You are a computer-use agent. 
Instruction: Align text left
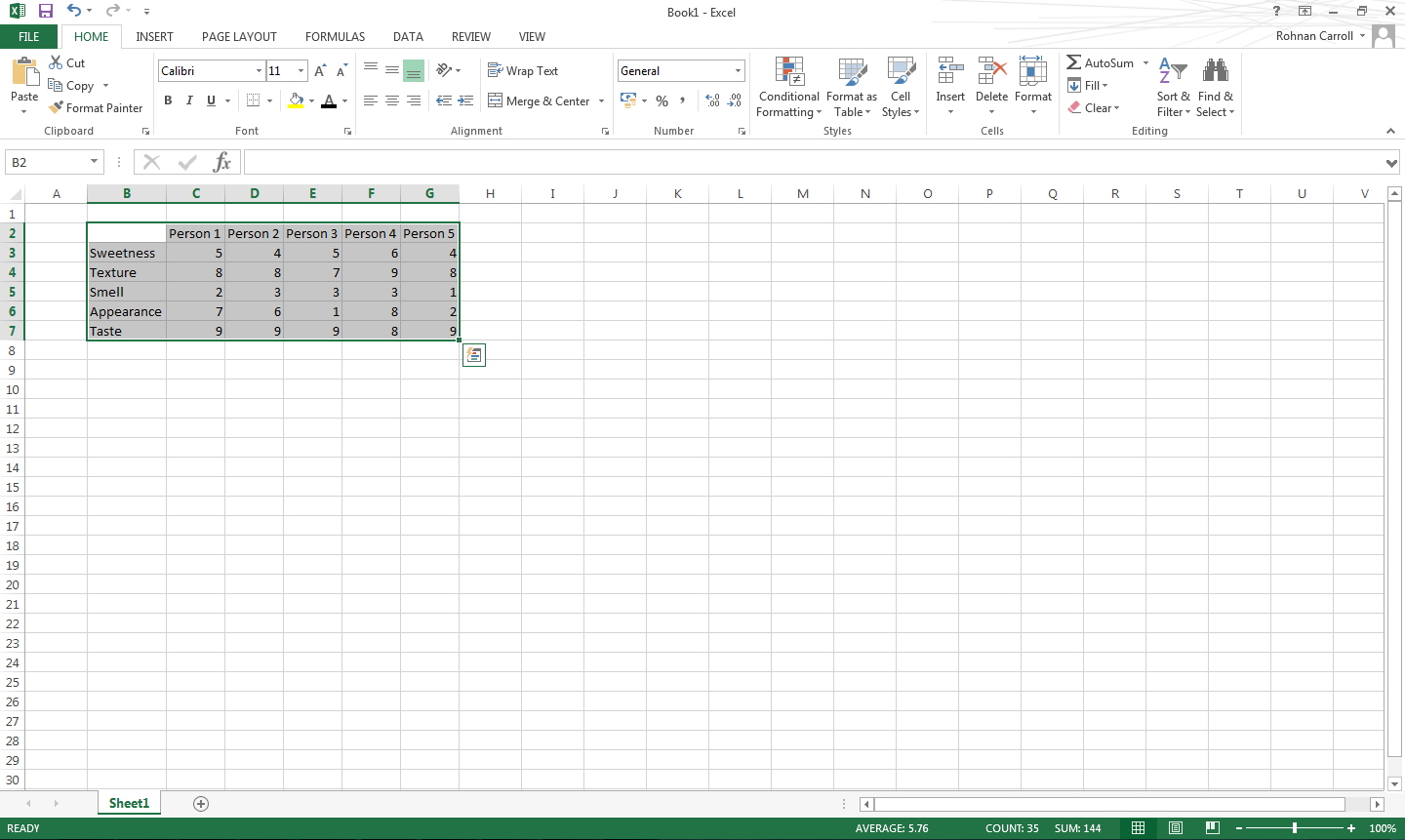pos(371,100)
